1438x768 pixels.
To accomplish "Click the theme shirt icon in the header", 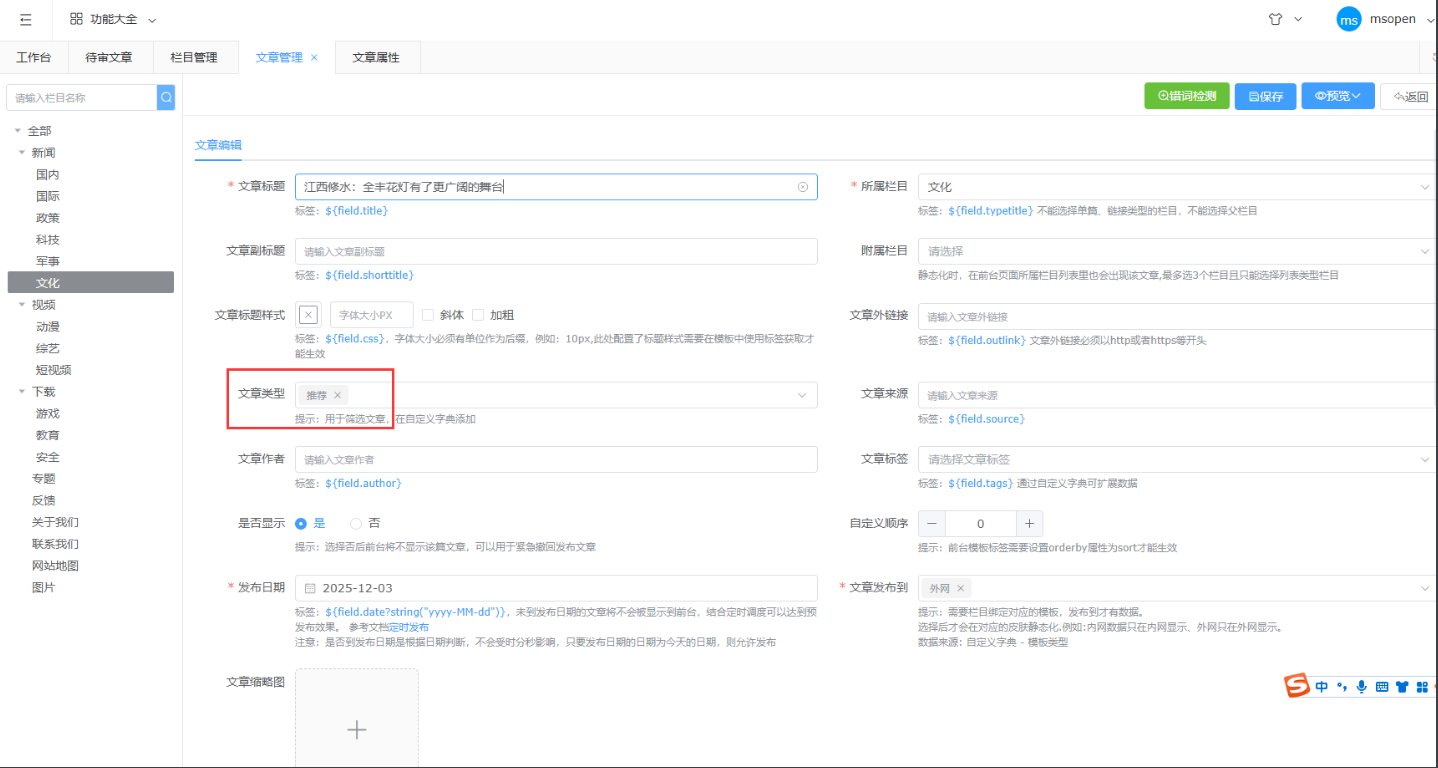I will point(1275,20).
